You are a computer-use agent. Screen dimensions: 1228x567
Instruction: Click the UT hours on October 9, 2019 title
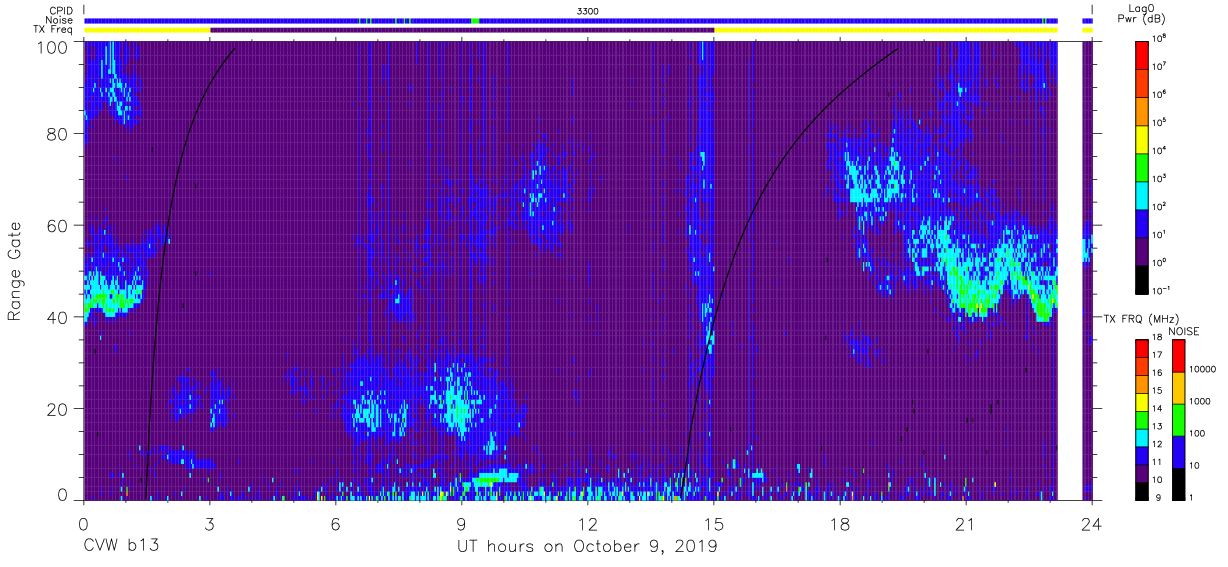tap(587, 546)
